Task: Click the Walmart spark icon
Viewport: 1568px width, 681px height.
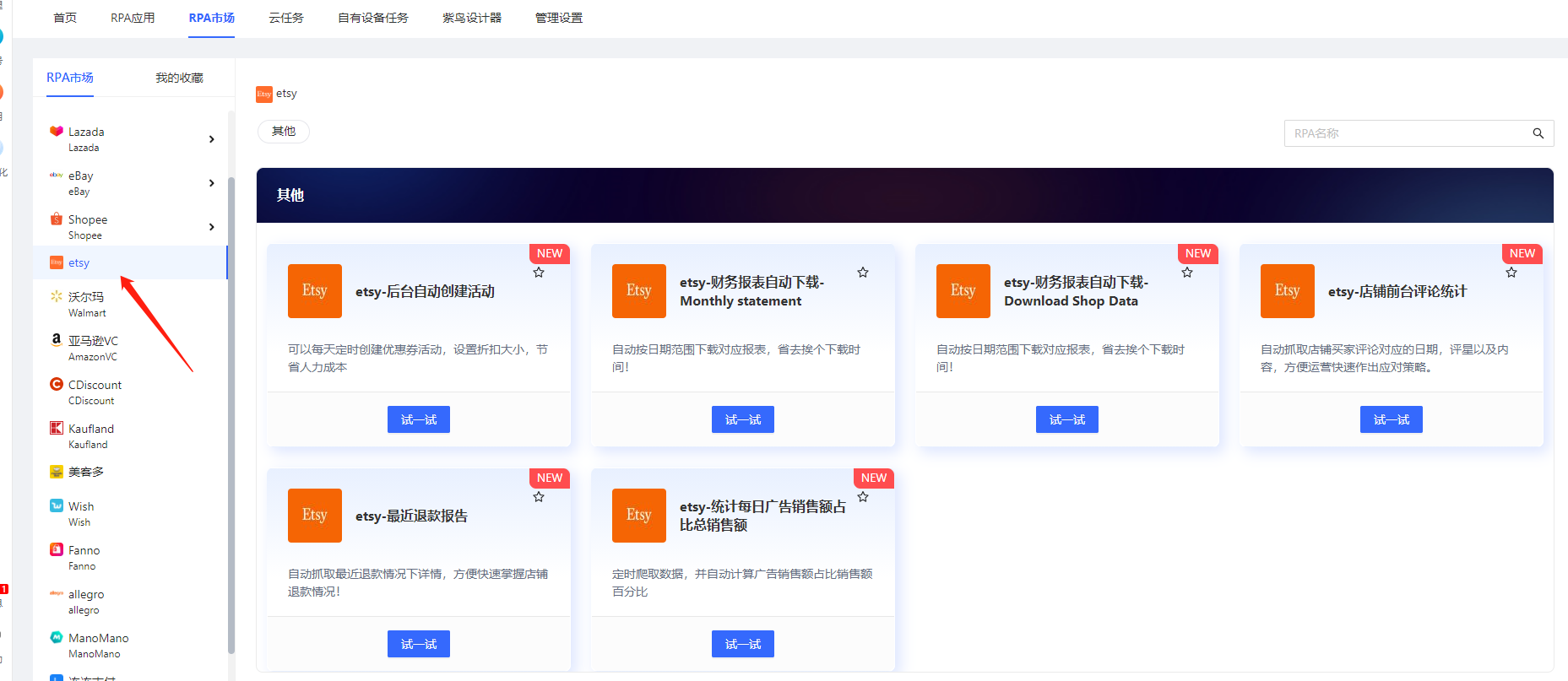Action: 57,296
